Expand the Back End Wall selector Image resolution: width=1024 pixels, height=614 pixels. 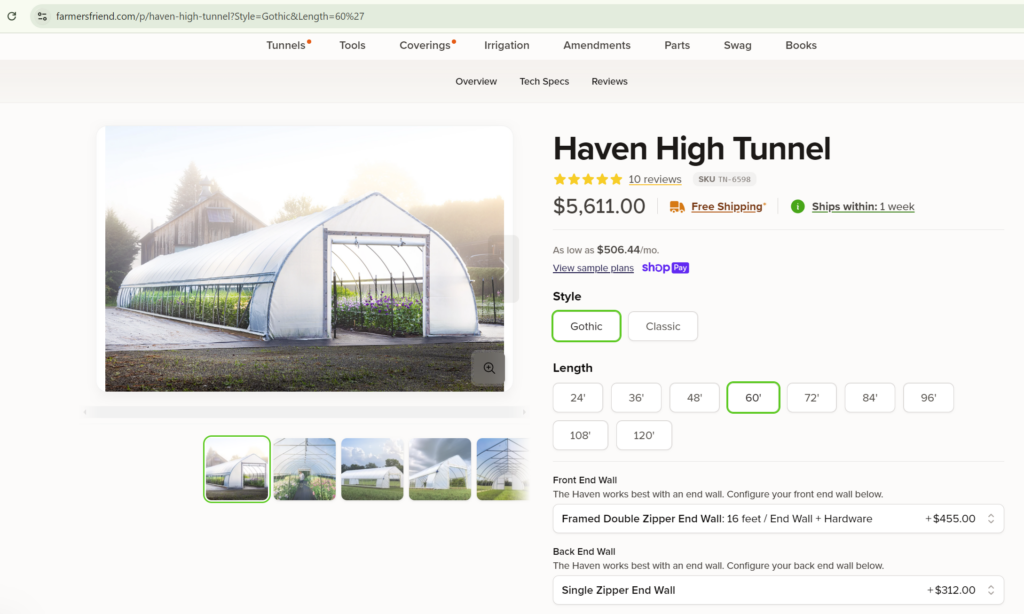778,590
